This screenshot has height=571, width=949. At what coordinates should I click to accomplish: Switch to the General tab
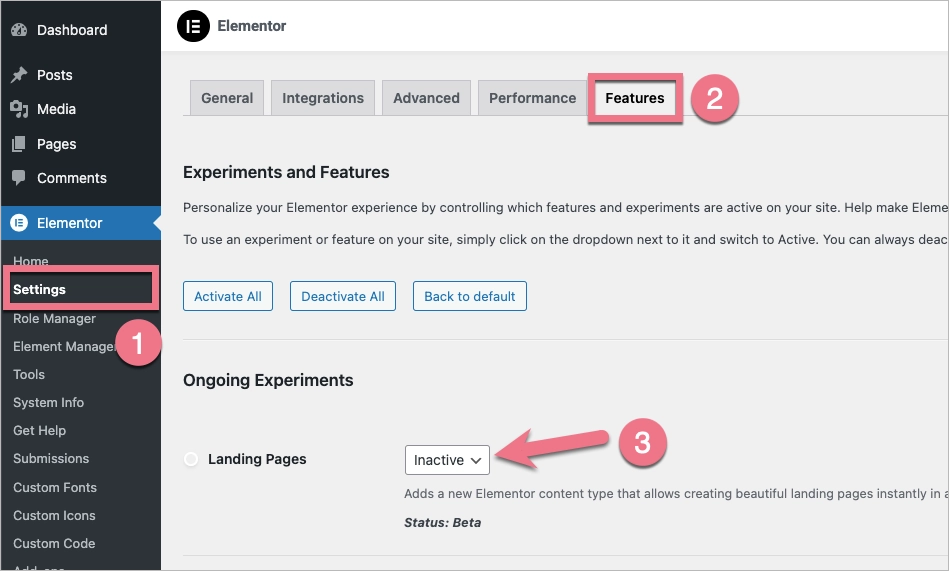coord(227,98)
